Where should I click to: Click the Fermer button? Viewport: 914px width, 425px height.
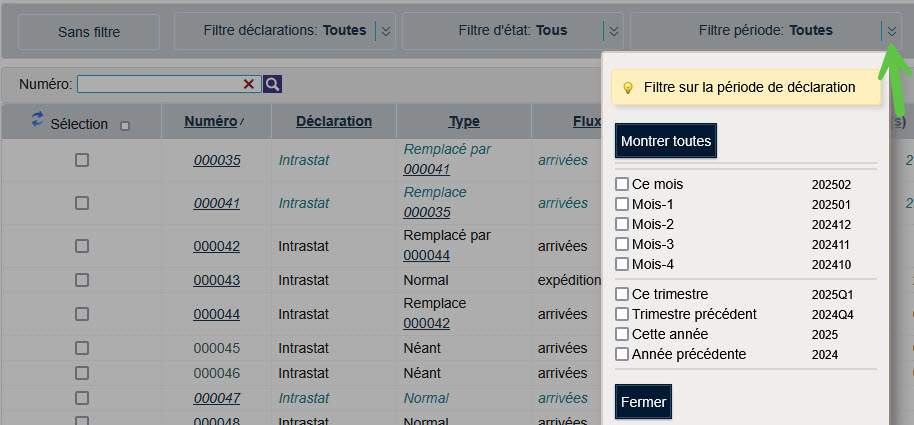coord(644,402)
